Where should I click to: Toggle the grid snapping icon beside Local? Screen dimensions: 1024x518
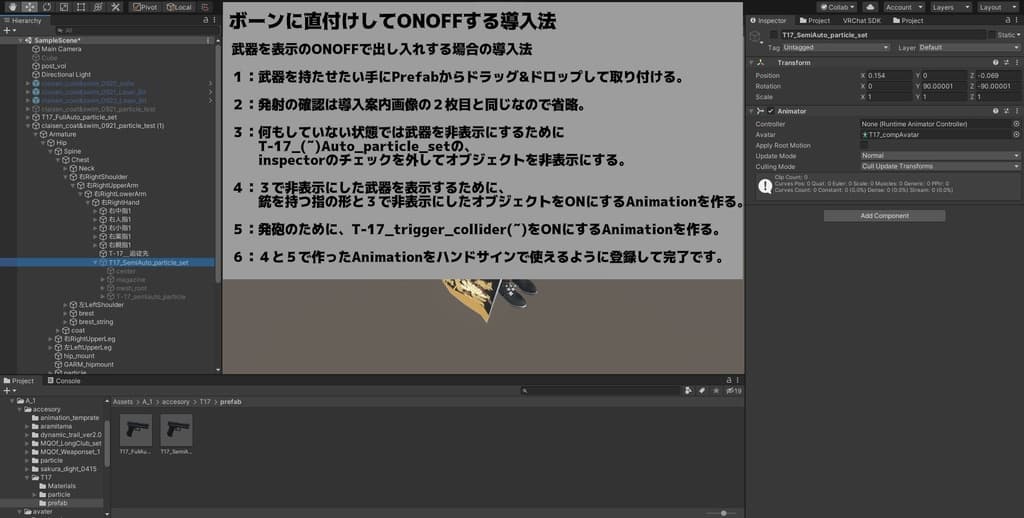[204, 7]
